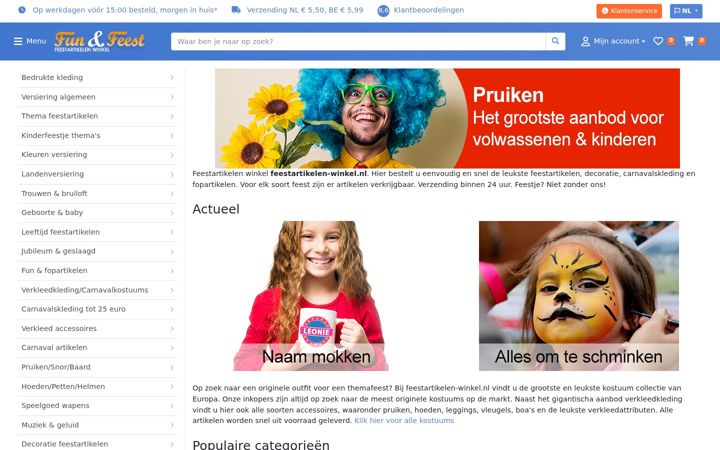
Task: Open the wishlist heart icon
Action: (658, 41)
